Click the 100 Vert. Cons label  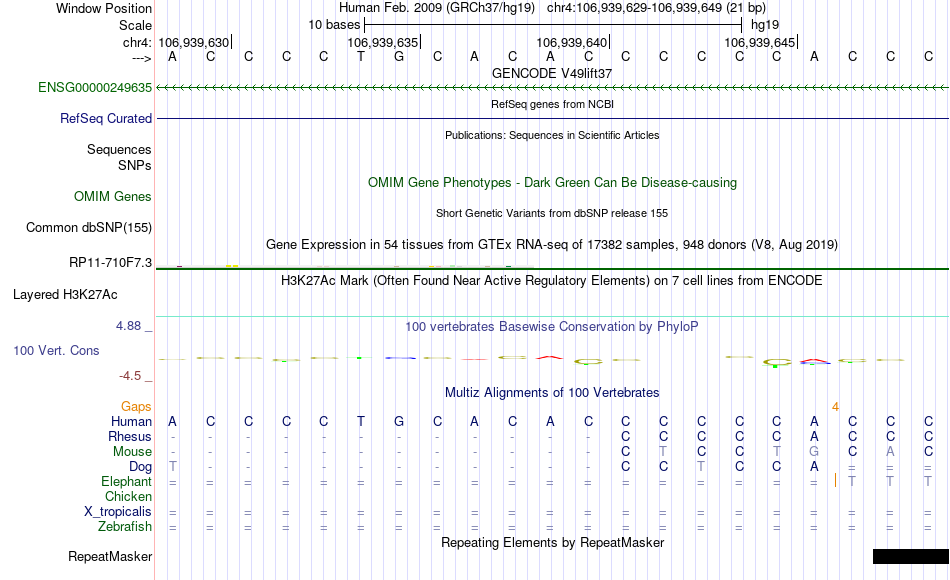tap(56, 350)
